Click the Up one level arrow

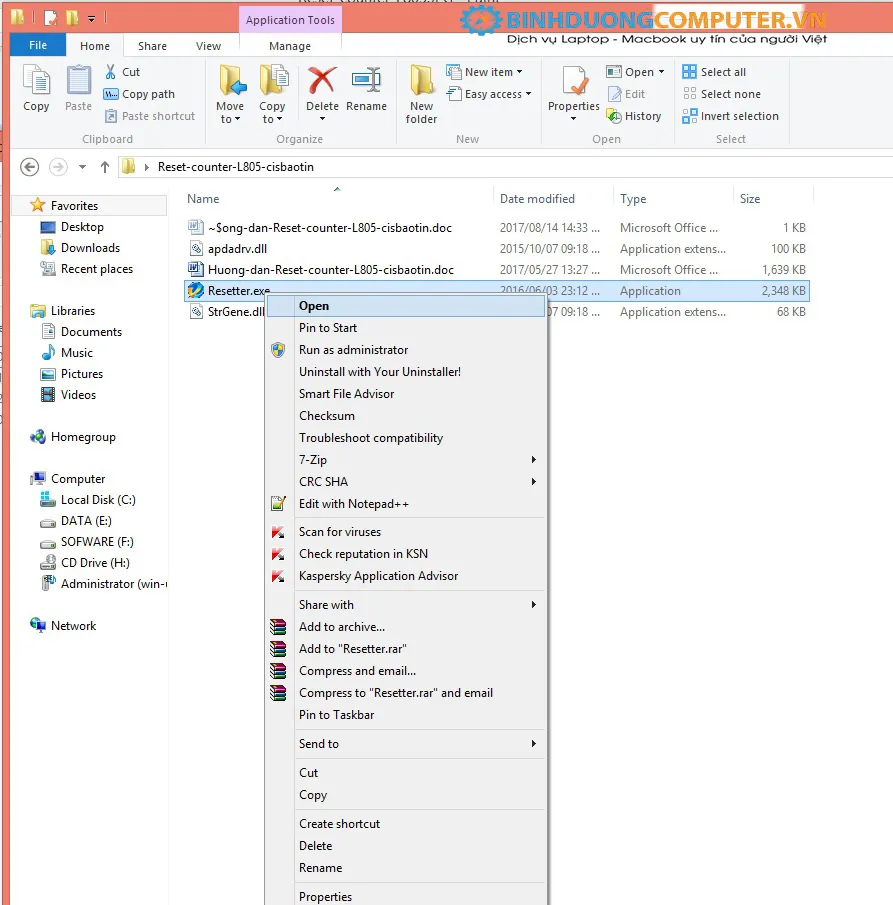click(104, 167)
